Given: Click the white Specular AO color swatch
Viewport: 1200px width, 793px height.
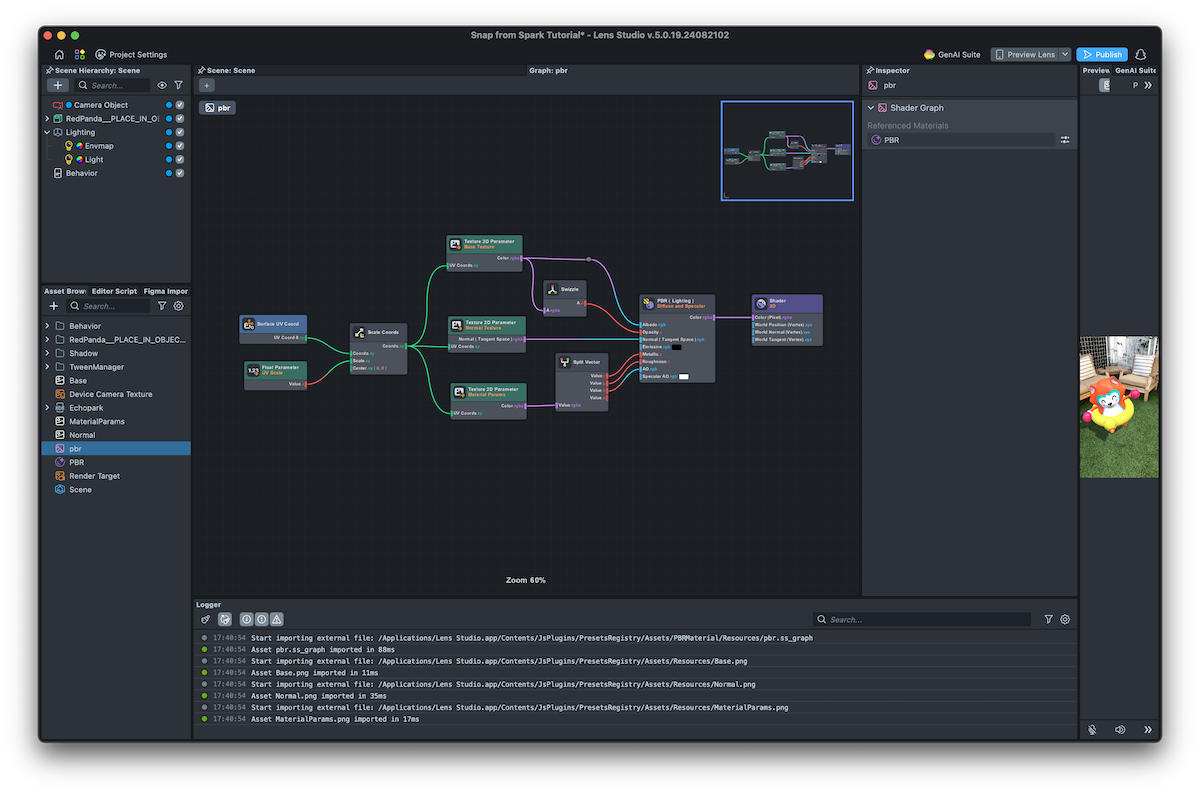Looking at the screenshot, I should tap(684, 376).
